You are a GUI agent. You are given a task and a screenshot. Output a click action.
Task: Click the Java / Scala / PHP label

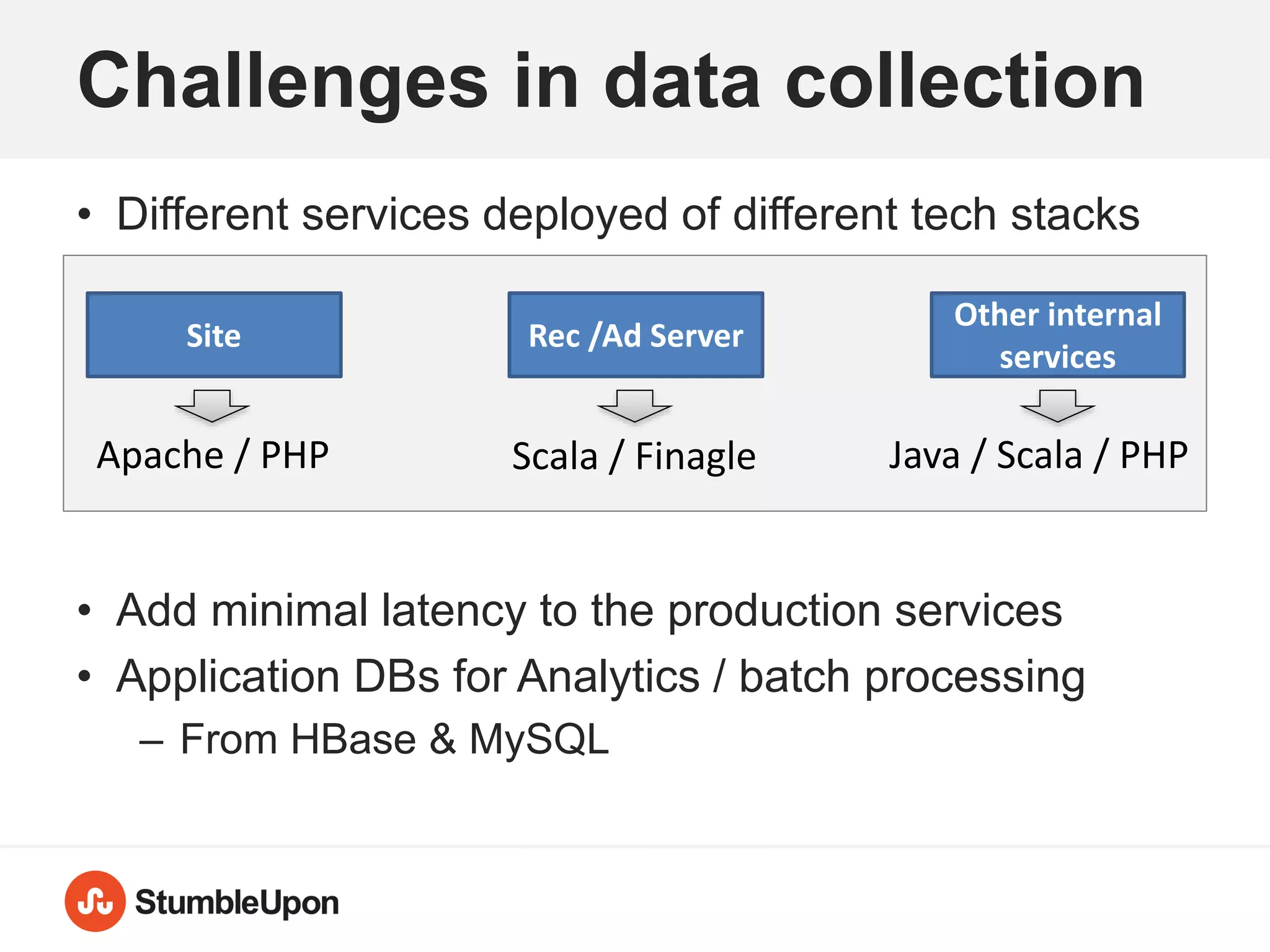tap(1038, 456)
